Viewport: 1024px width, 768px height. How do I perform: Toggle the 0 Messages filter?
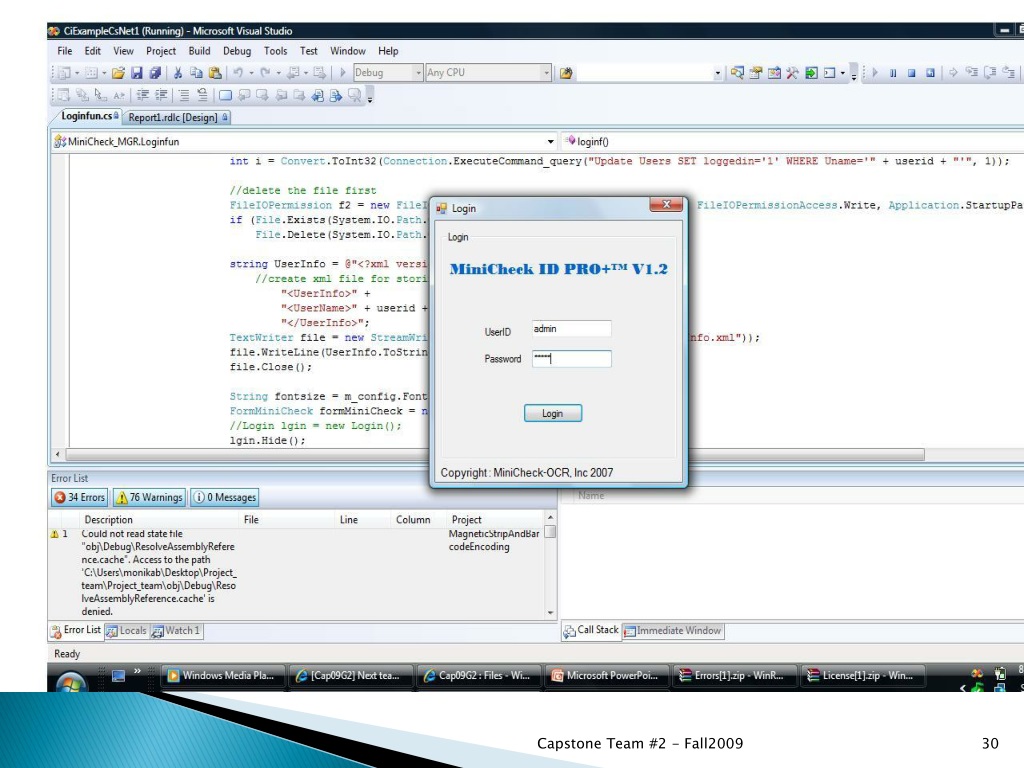click(x=225, y=498)
